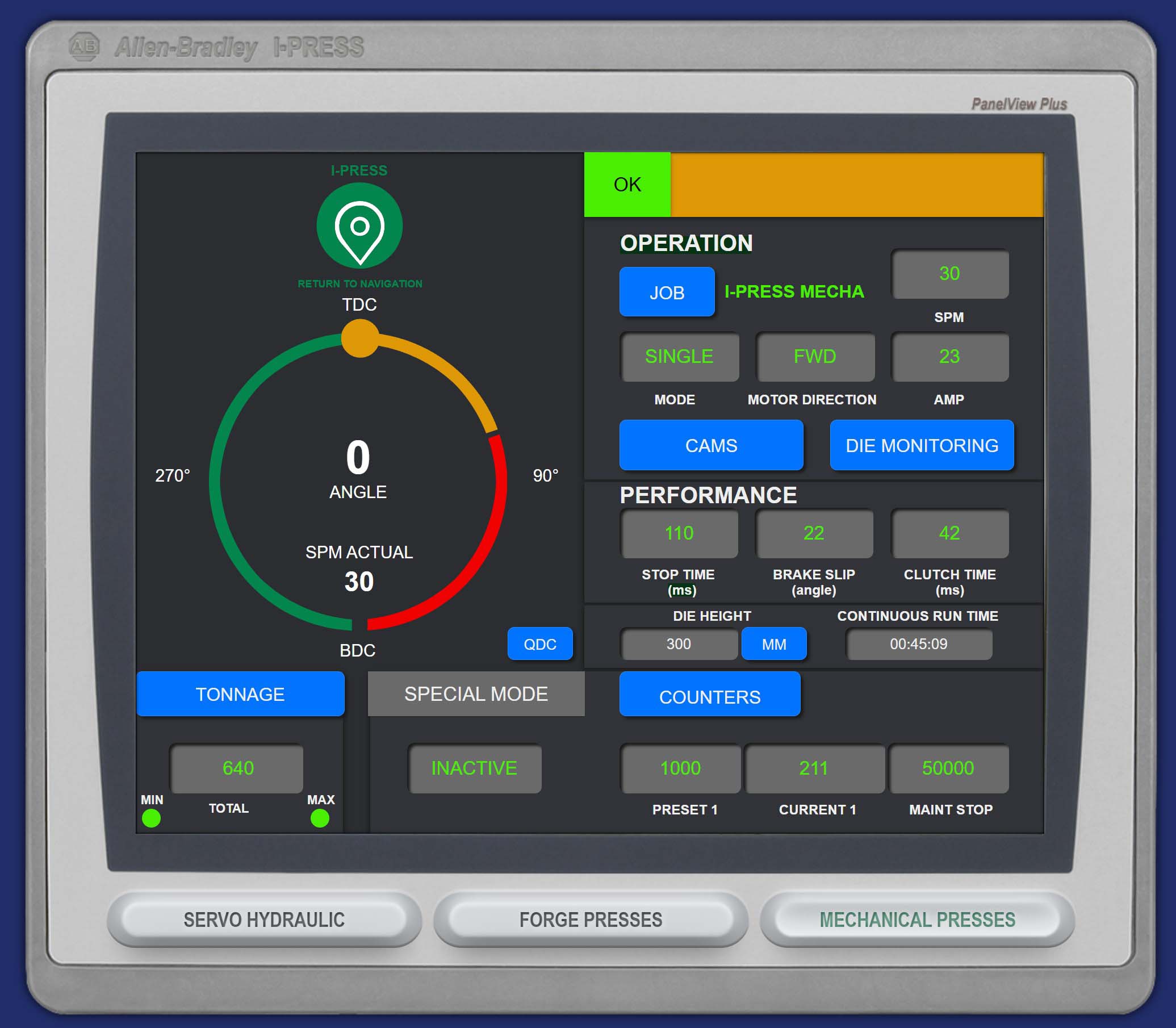Toggle die height units via MM button
Image resolution: width=1176 pixels, height=1028 pixels.
point(774,644)
